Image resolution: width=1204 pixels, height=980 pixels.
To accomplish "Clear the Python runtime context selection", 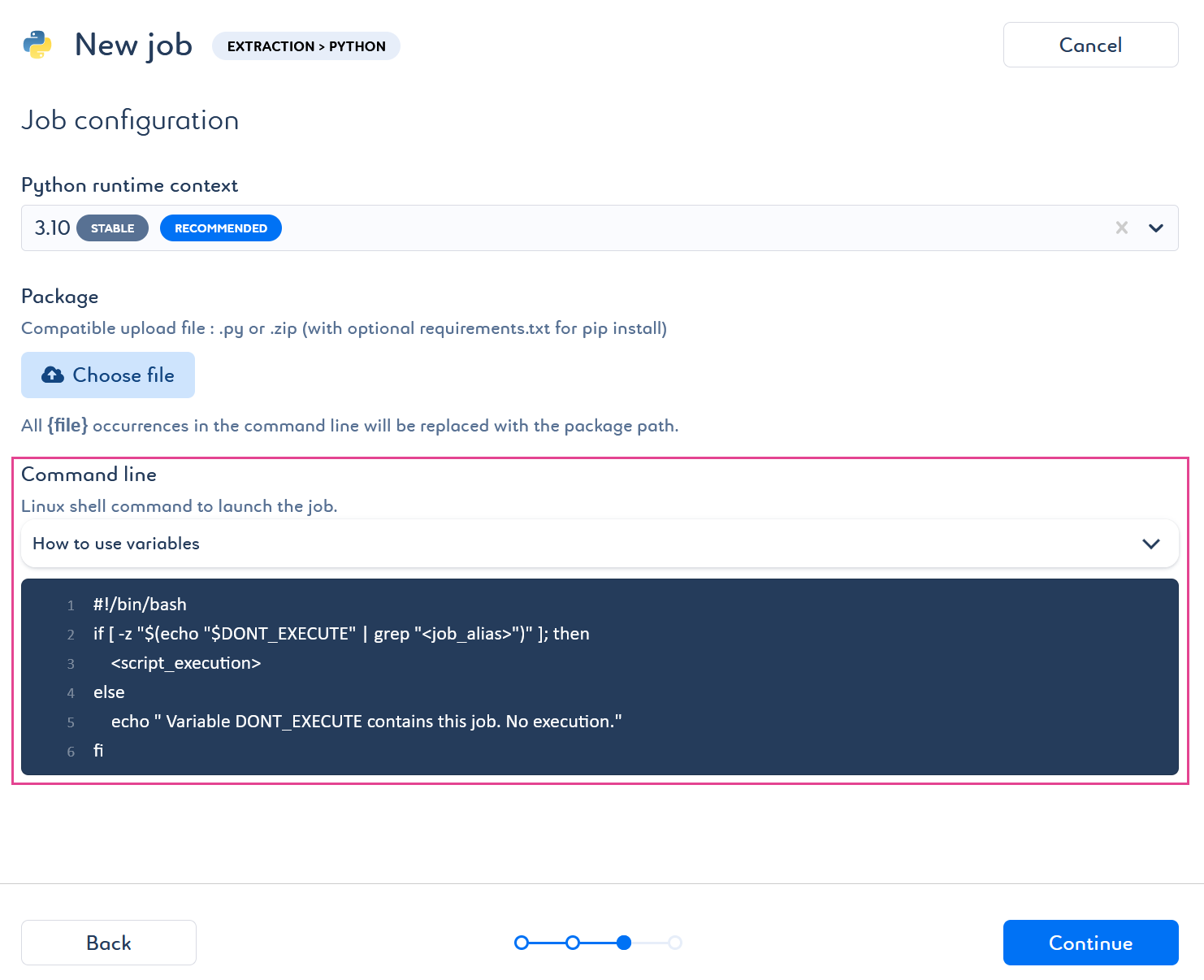I will point(1121,228).
